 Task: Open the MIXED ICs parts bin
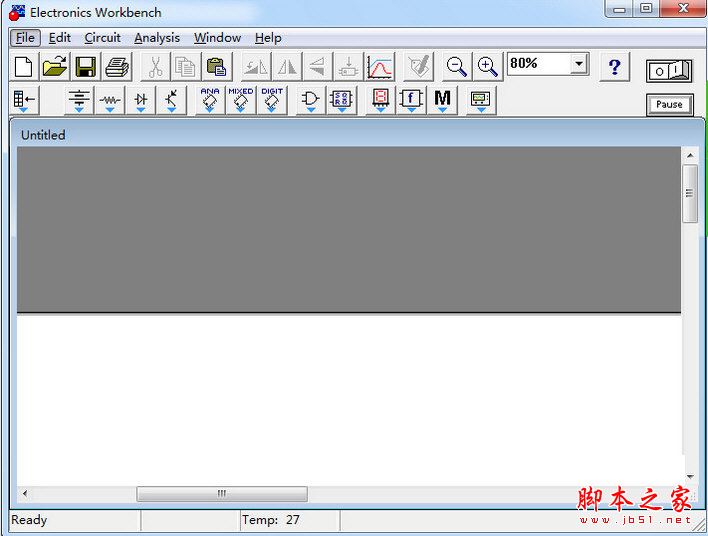[241, 100]
